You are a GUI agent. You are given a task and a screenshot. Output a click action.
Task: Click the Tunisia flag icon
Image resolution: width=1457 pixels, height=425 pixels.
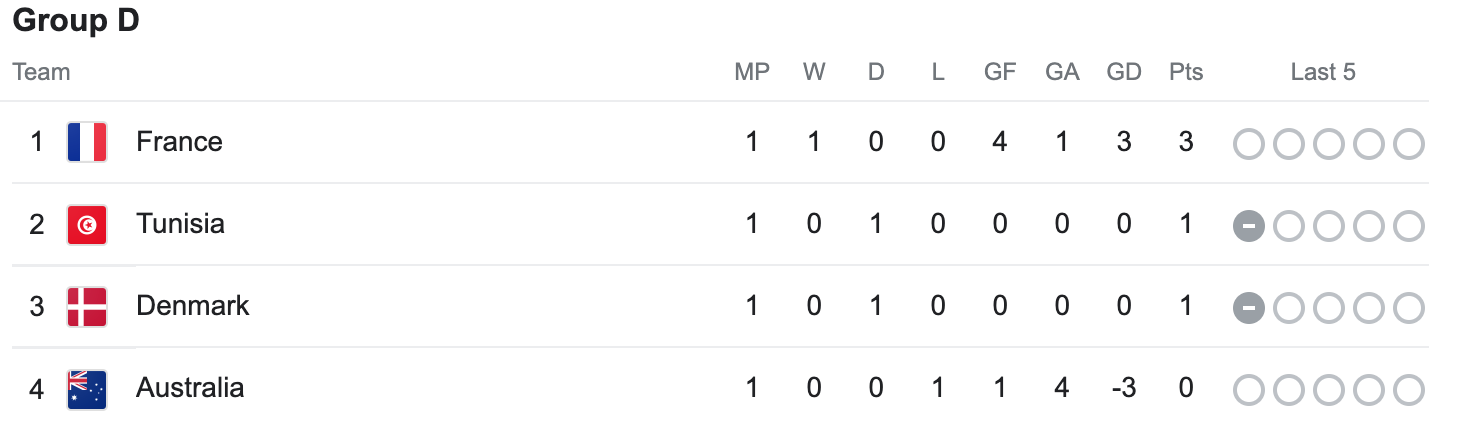click(87, 224)
